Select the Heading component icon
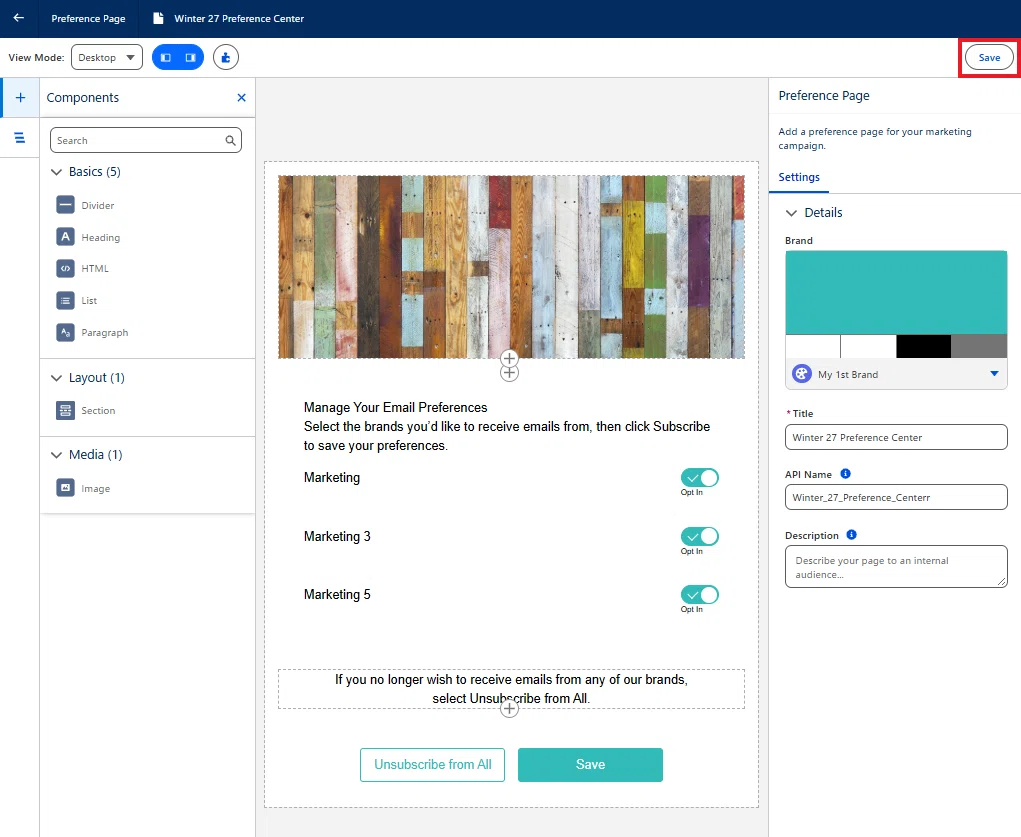 (x=65, y=237)
